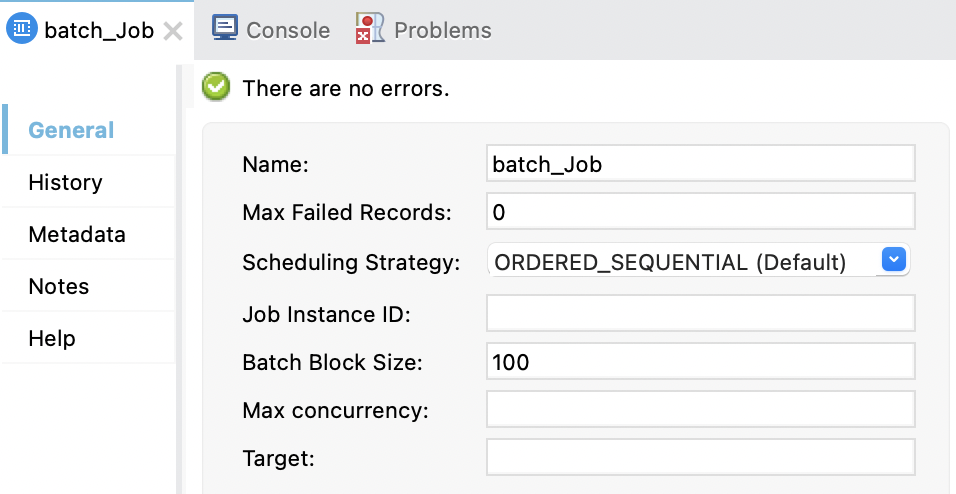This screenshot has height=494, width=956.
Task: Click the Max concurrency input box
Action: pyautogui.click(x=700, y=409)
